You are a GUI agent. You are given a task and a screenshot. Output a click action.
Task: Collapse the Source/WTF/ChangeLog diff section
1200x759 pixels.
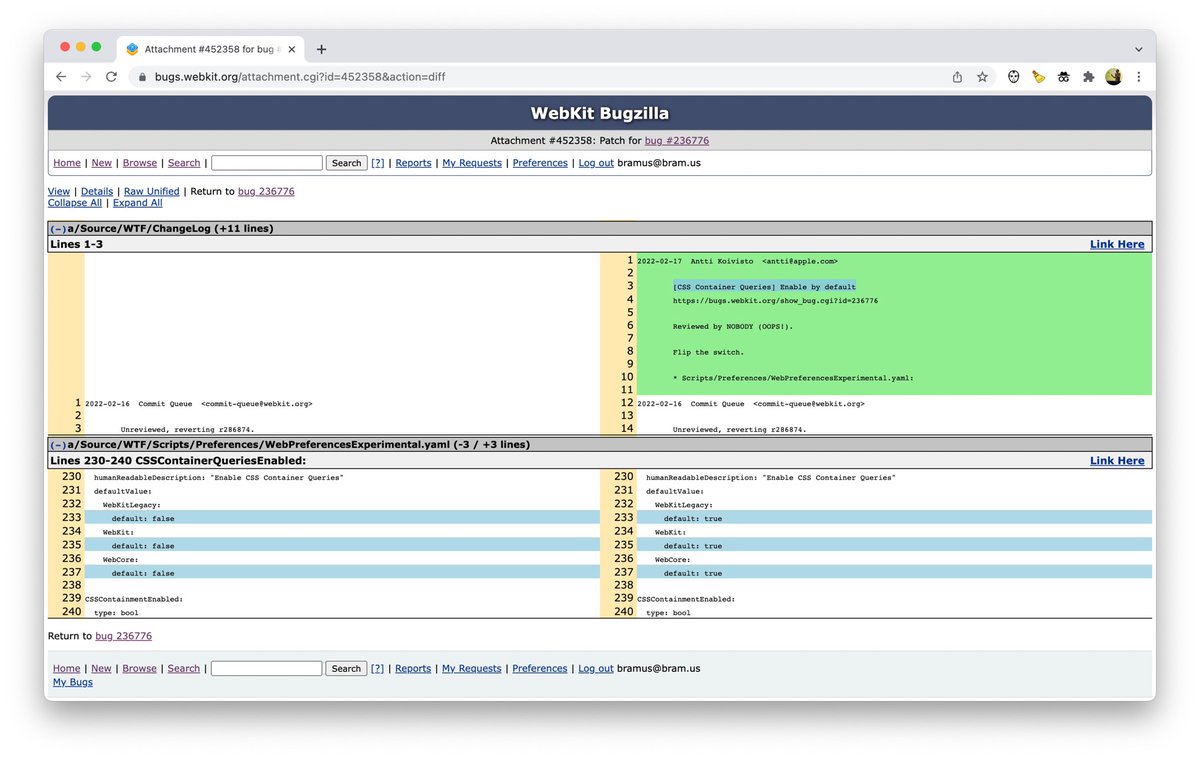click(58, 228)
